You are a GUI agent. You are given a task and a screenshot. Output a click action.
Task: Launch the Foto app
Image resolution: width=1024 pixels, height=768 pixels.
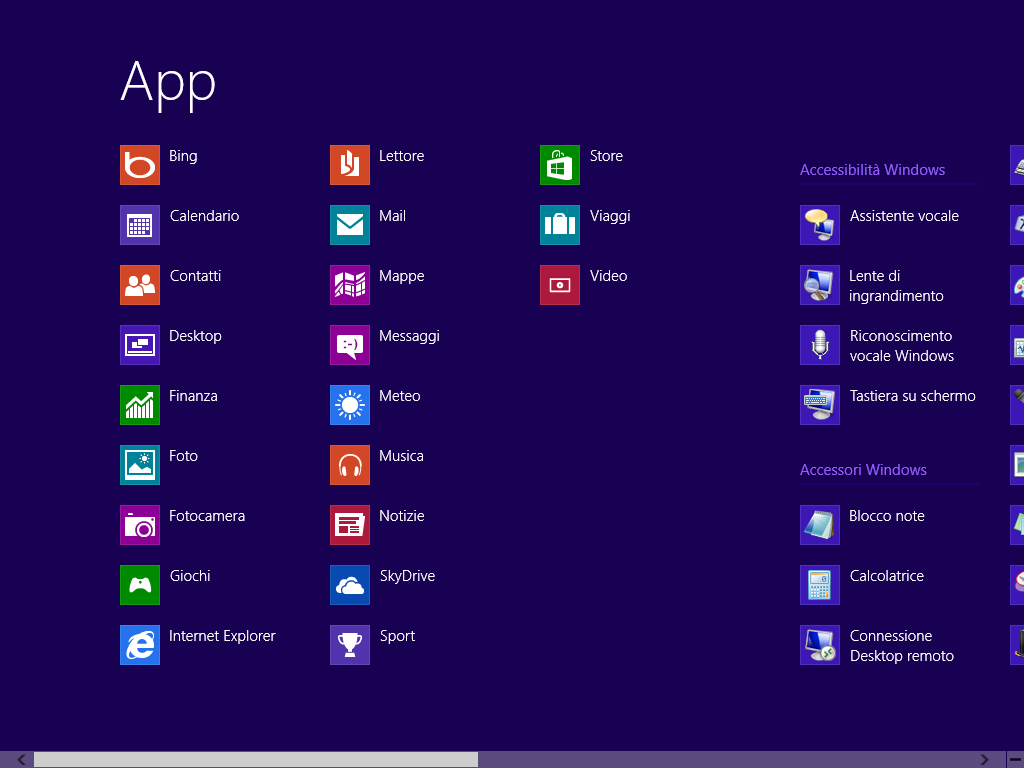click(140, 465)
